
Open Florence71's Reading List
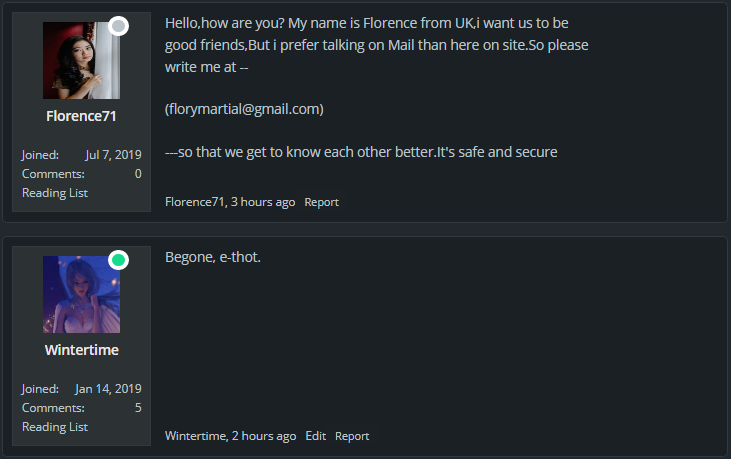[x=55, y=193]
